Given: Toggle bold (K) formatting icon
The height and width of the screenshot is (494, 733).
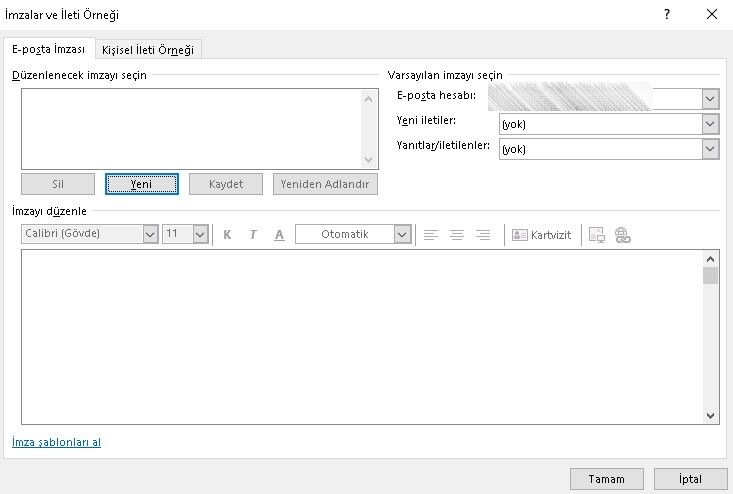Looking at the screenshot, I should point(227,235).
